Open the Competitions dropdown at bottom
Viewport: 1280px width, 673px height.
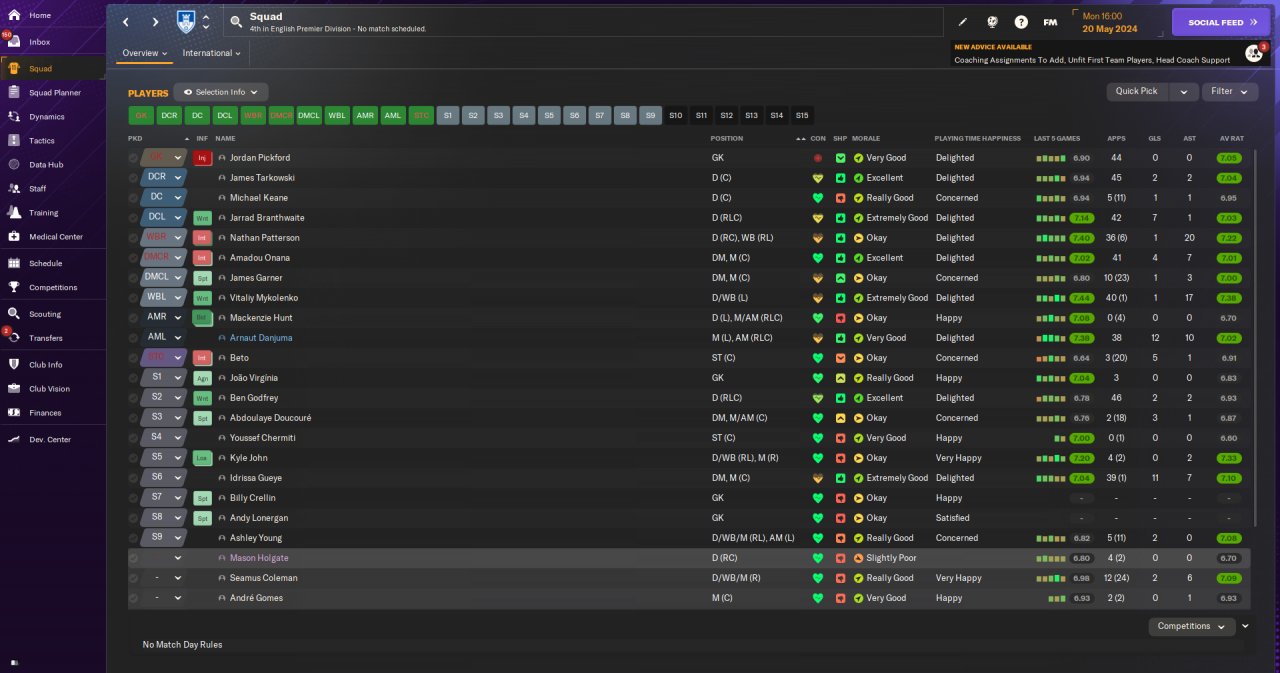point(1192,626)
